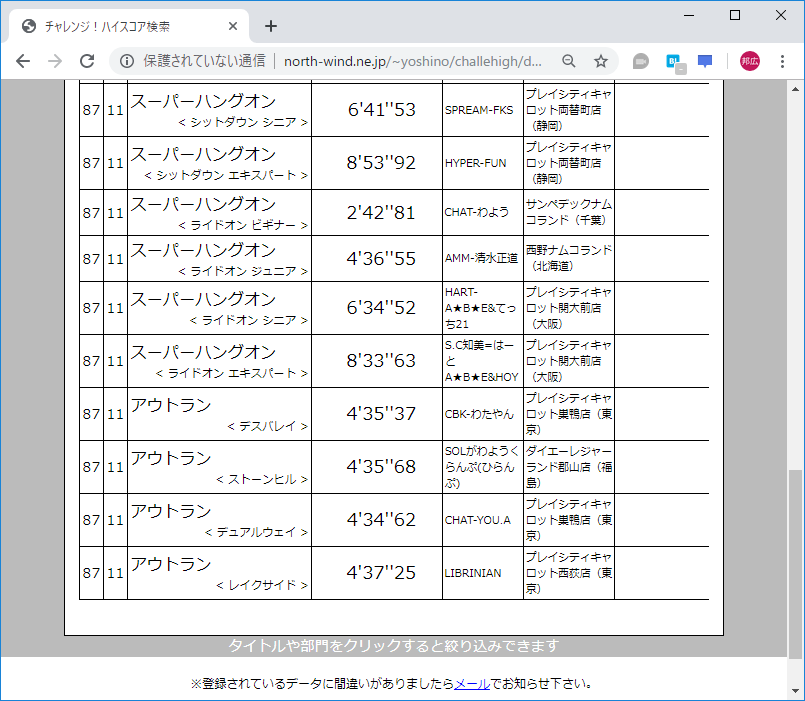Click the 邦広 profile avatar
805x701 pixels.
(x=751, y=61)
